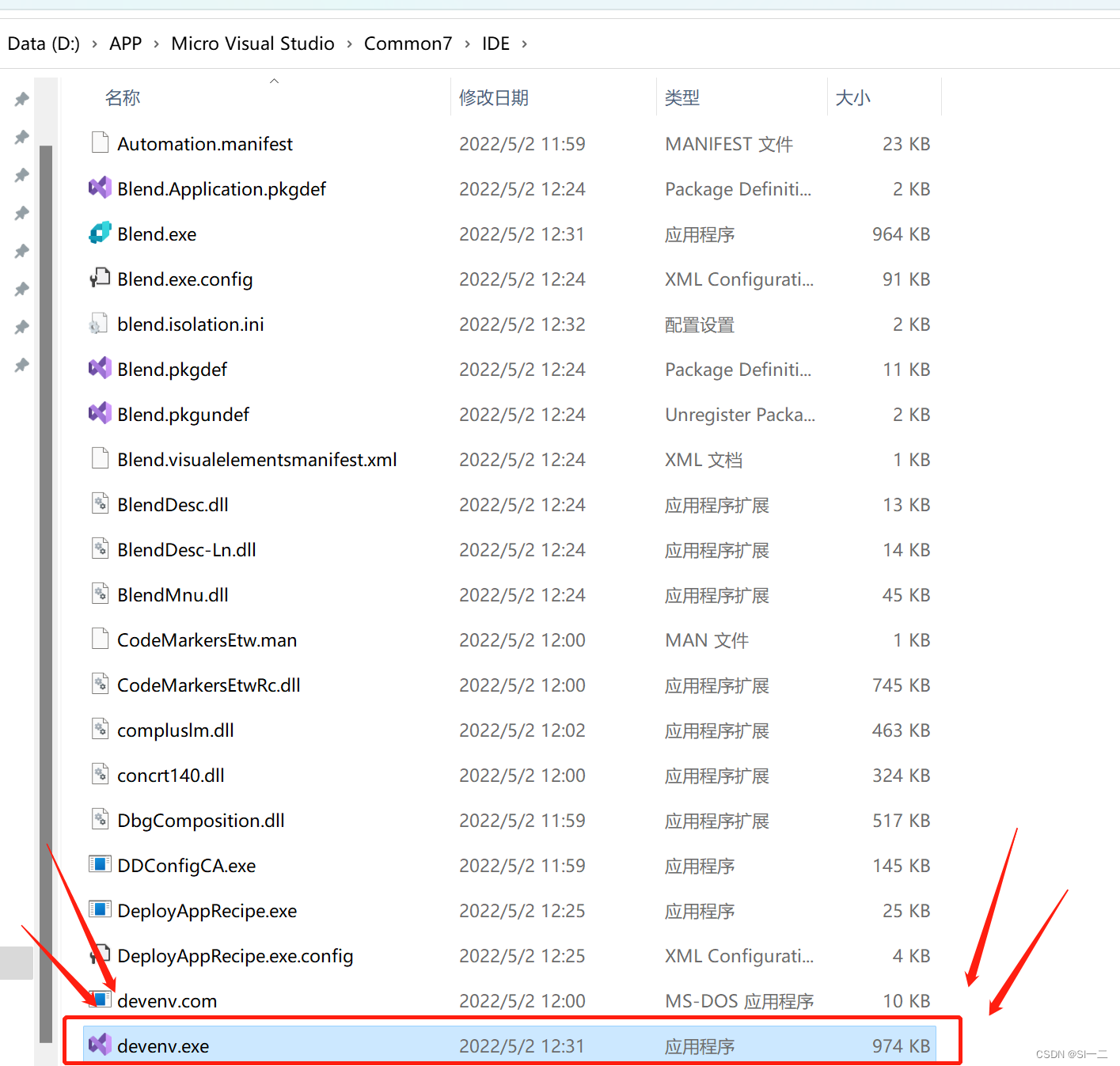Click the CodeMarkersEtwRc.dll file icon
The height and width of the screenshot is (1066, 1120).
click(x=100, y=684)
